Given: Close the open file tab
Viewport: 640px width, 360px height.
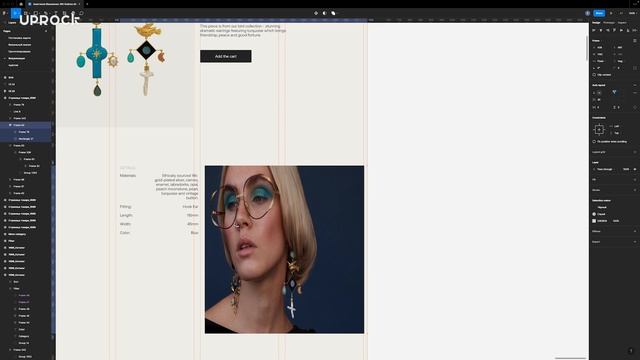Looking at the screenshot, I should [x=79, y=4].
